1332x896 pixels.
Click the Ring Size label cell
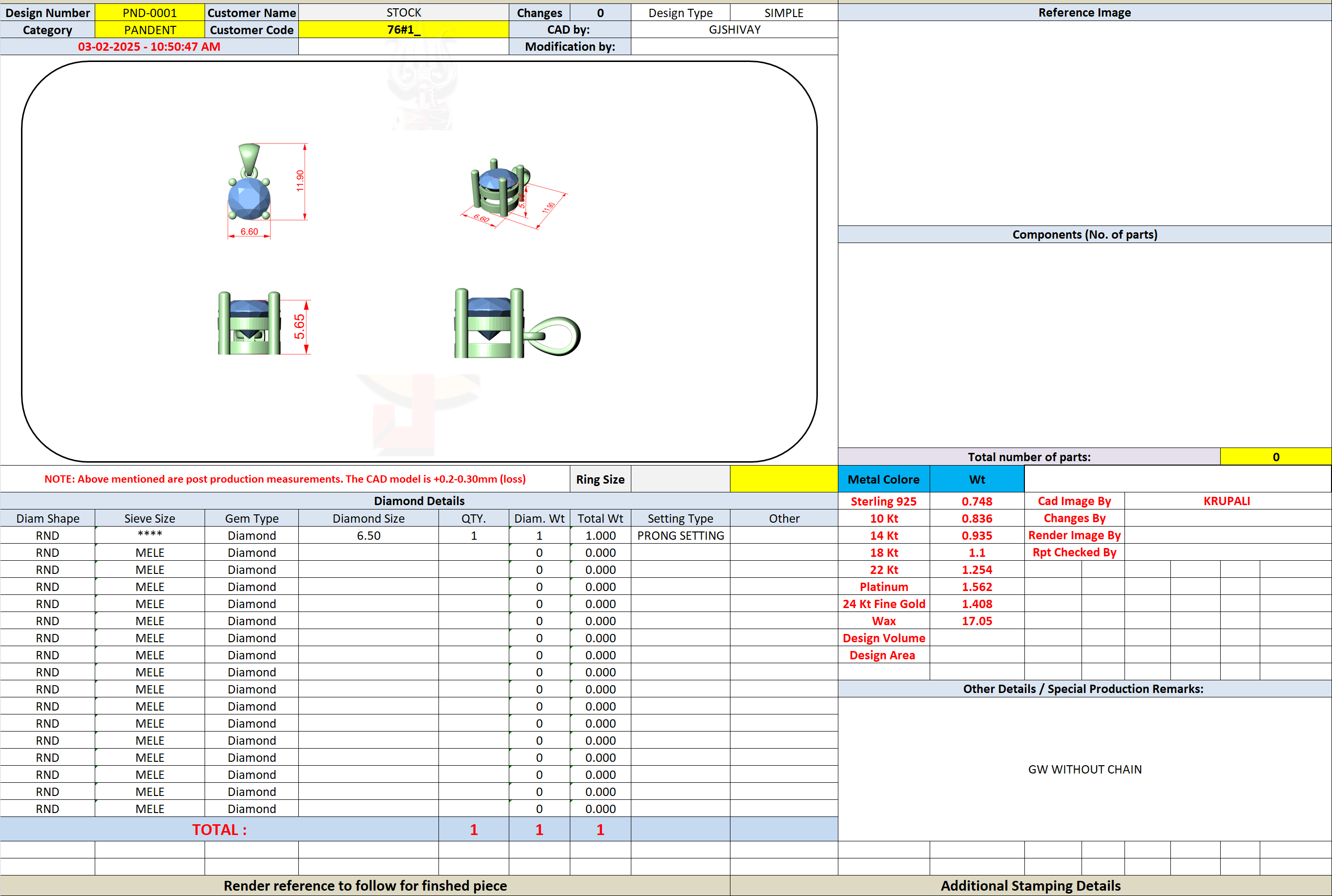pos(600,479)
